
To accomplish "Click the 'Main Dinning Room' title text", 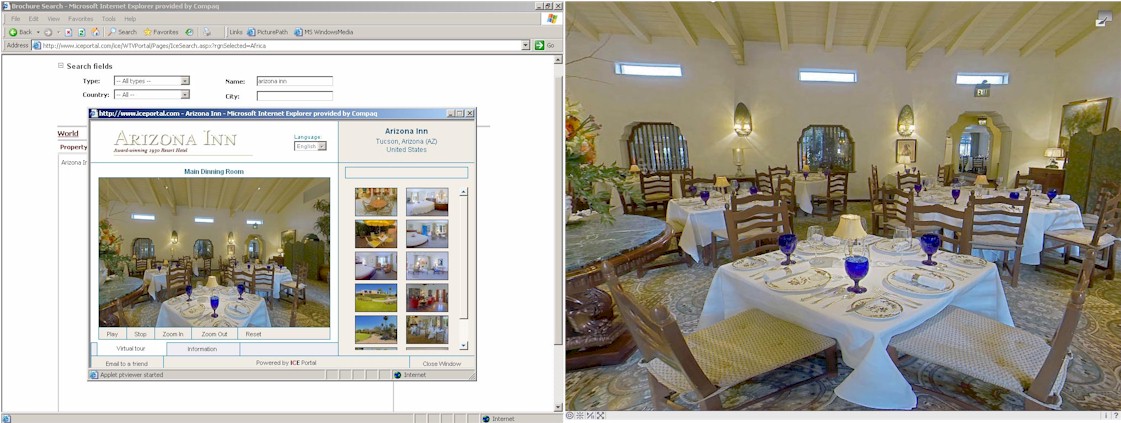I will pos(214,171).
